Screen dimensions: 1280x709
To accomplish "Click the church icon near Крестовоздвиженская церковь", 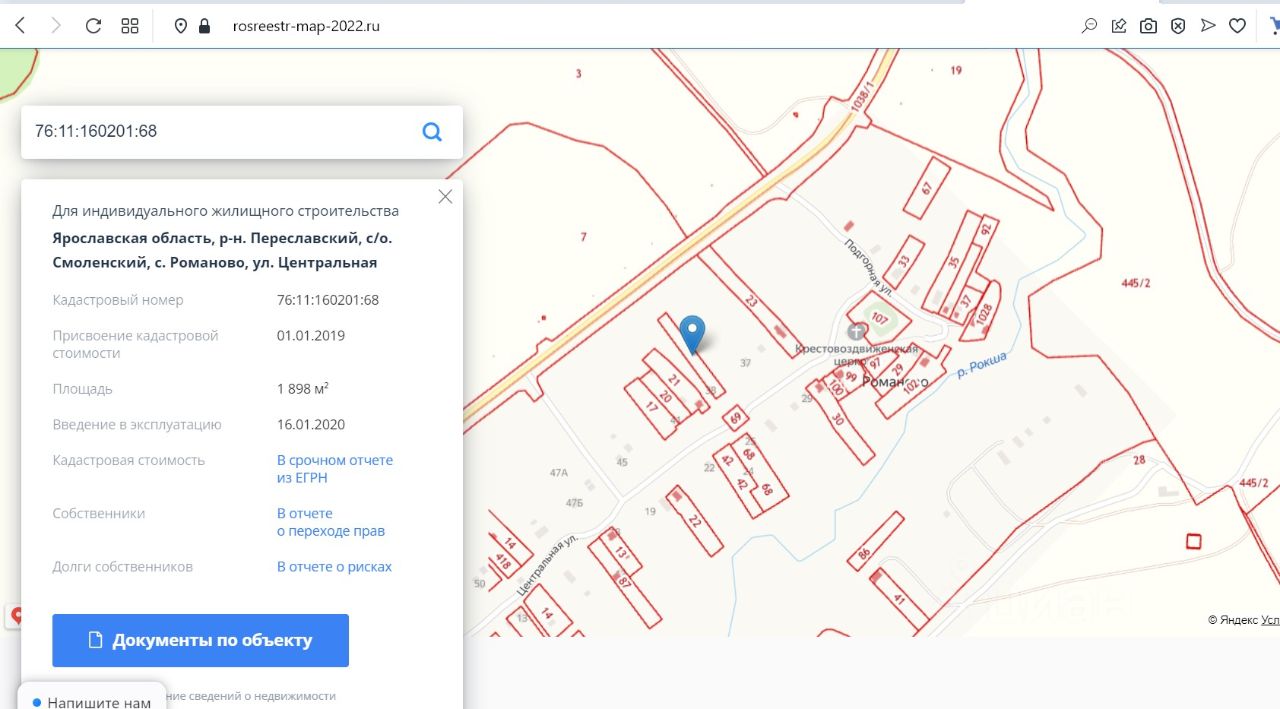I will click(857, 331).
